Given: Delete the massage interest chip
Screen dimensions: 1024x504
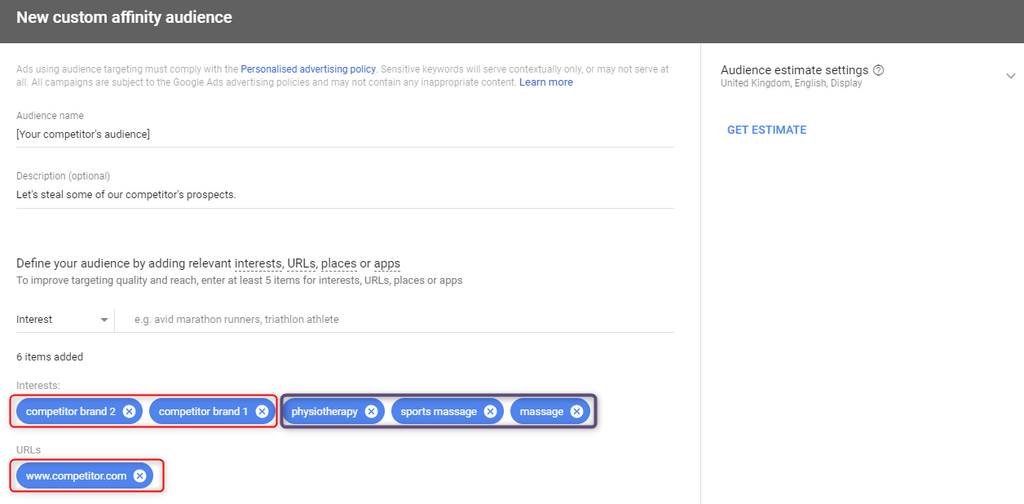Looking at the screenshot, I should [576, 411].
